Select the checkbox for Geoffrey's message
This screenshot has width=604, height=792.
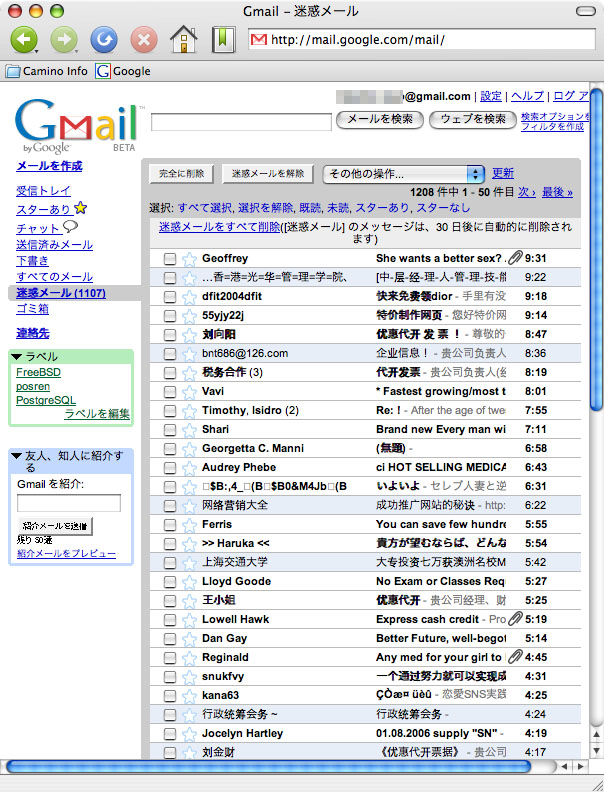coord(170,259)
